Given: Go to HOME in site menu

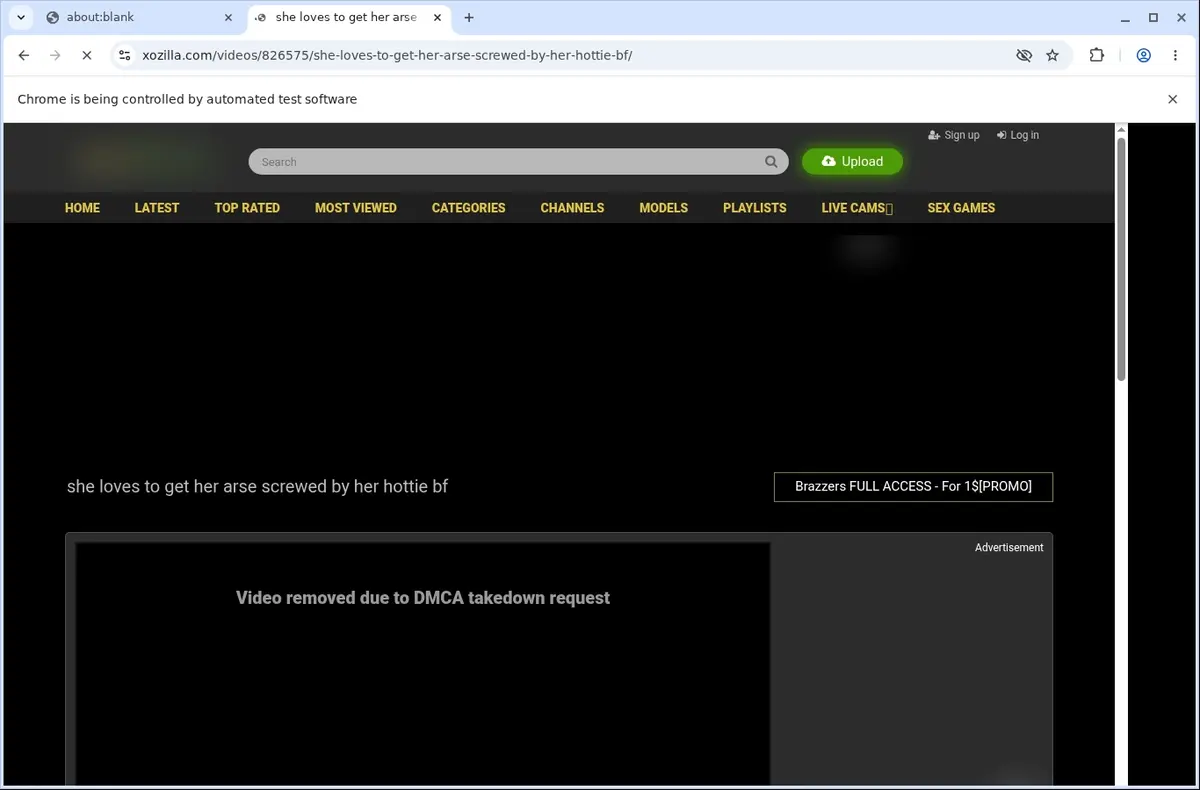Looking at the screenshot, I should point(82,208).
